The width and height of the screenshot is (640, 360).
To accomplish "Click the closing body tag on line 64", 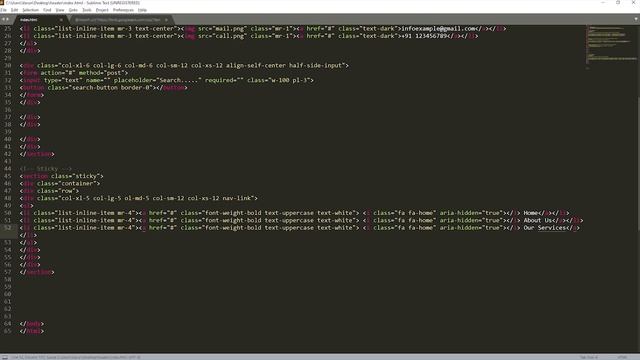I will (32, 324).
